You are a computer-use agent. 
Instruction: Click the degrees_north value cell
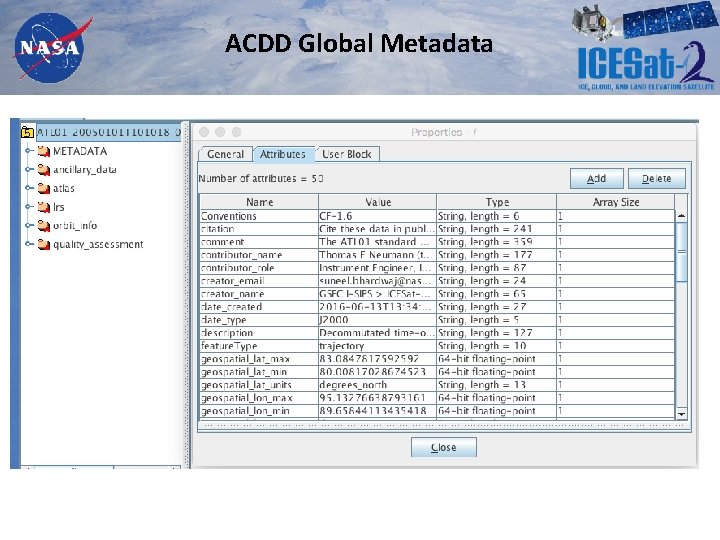377,385
